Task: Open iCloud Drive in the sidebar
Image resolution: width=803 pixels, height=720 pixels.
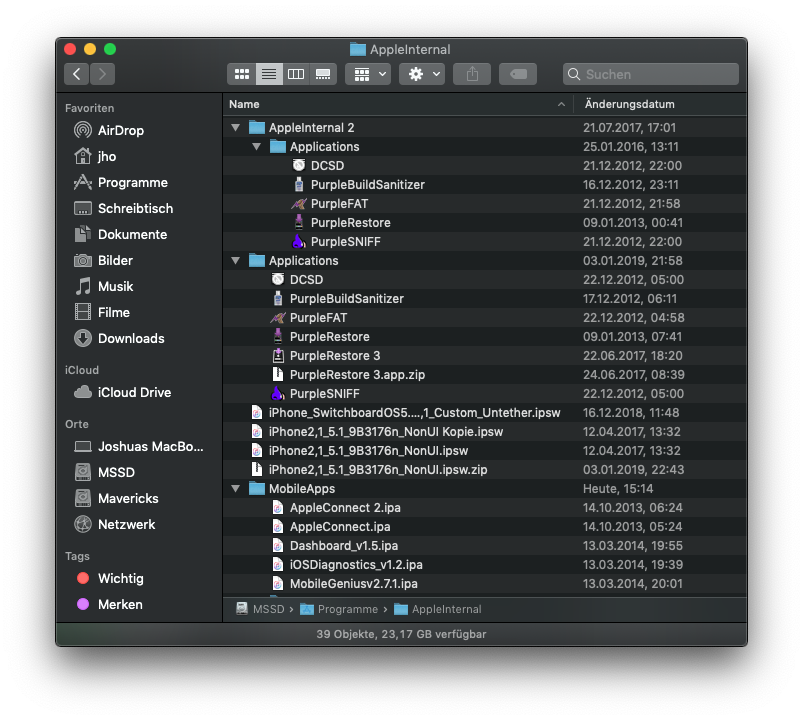Action: tap(122, 392)
